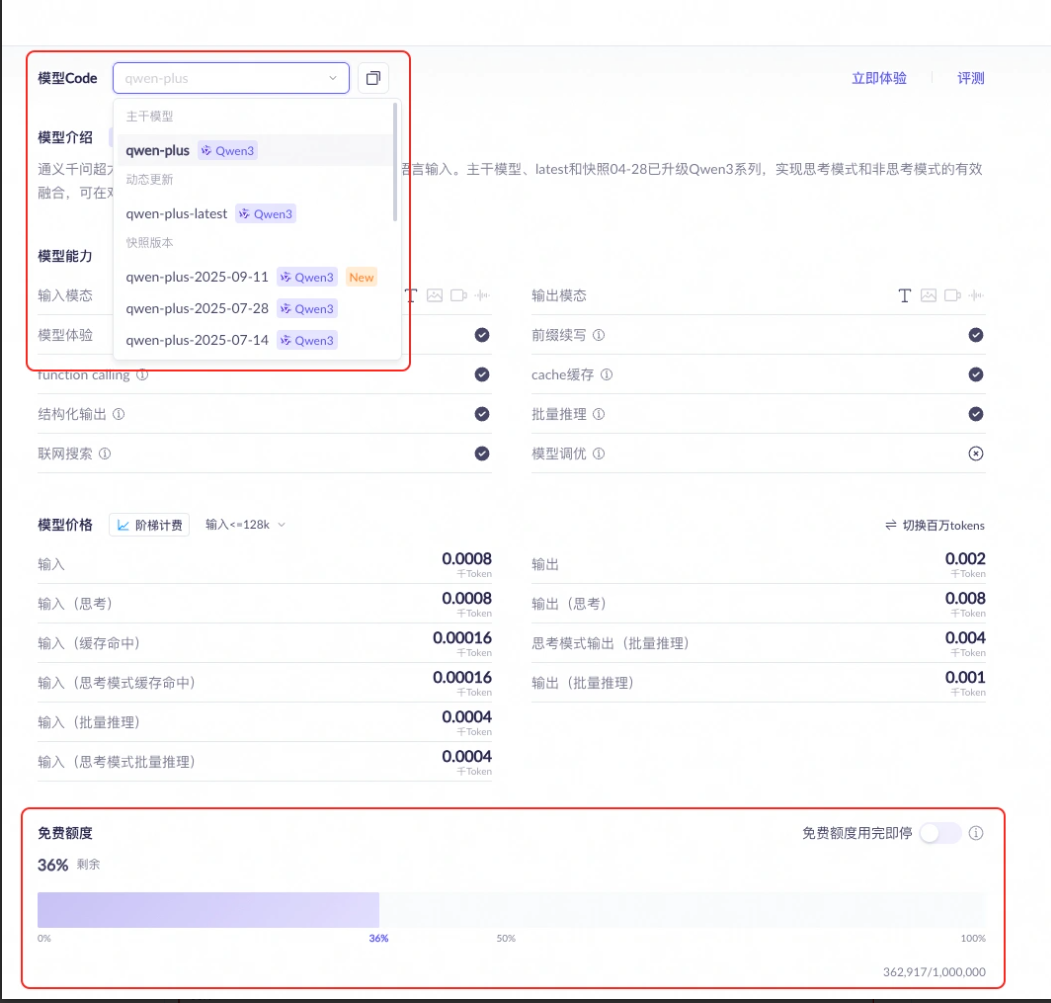Click the audio modality icon under 输入模态
The width and height of the screenshot is (1051, 1003).
point(483,296)
